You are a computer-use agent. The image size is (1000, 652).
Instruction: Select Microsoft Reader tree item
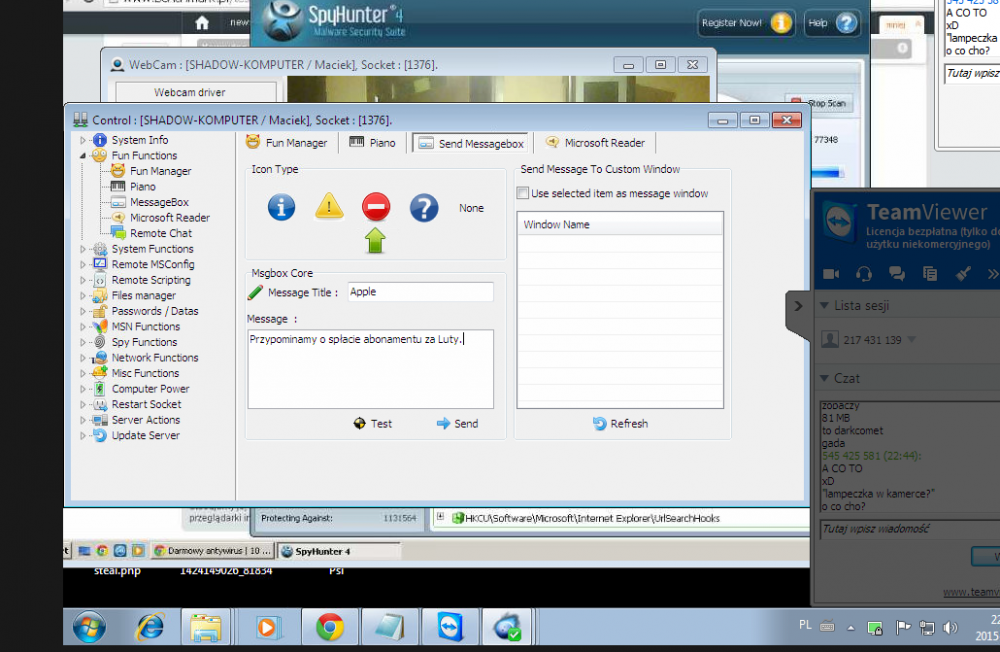(x=170, y=218)
